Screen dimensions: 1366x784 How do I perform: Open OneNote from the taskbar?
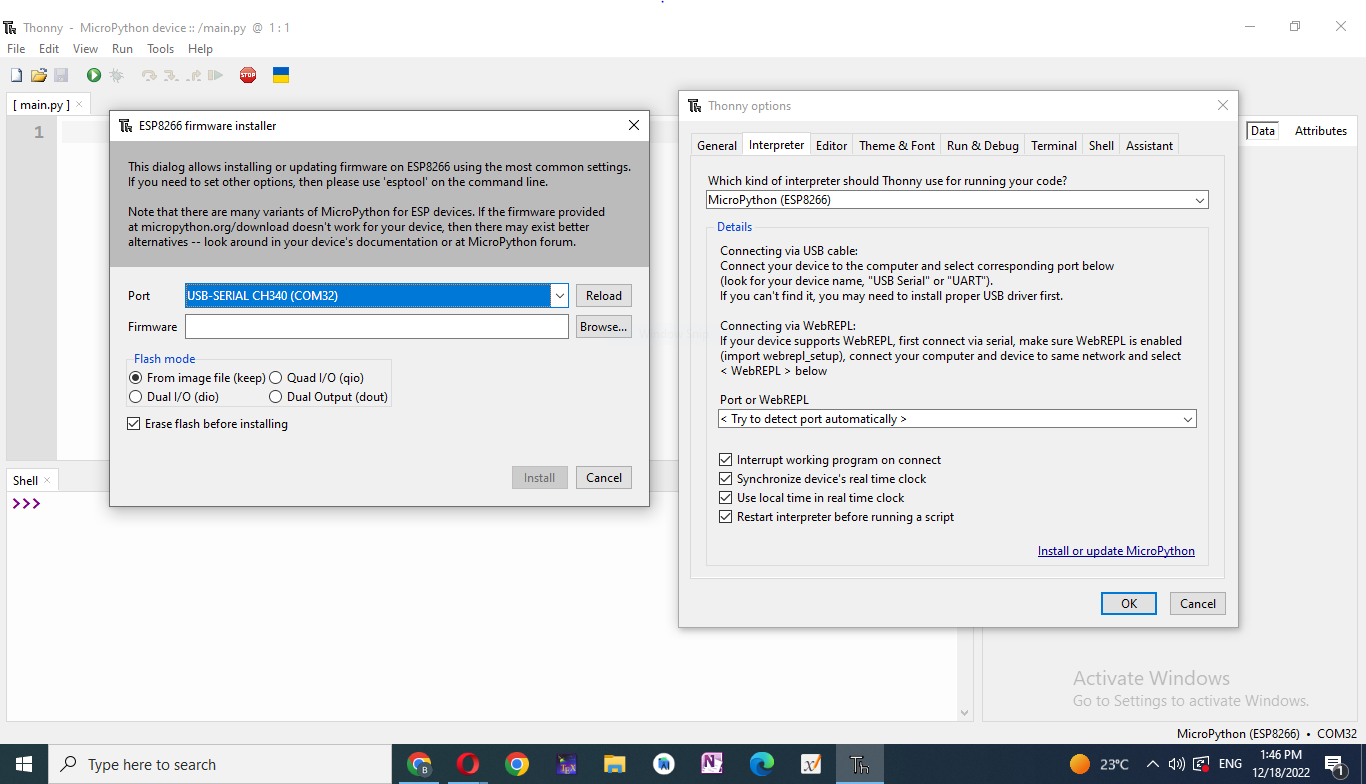(712, 764)
